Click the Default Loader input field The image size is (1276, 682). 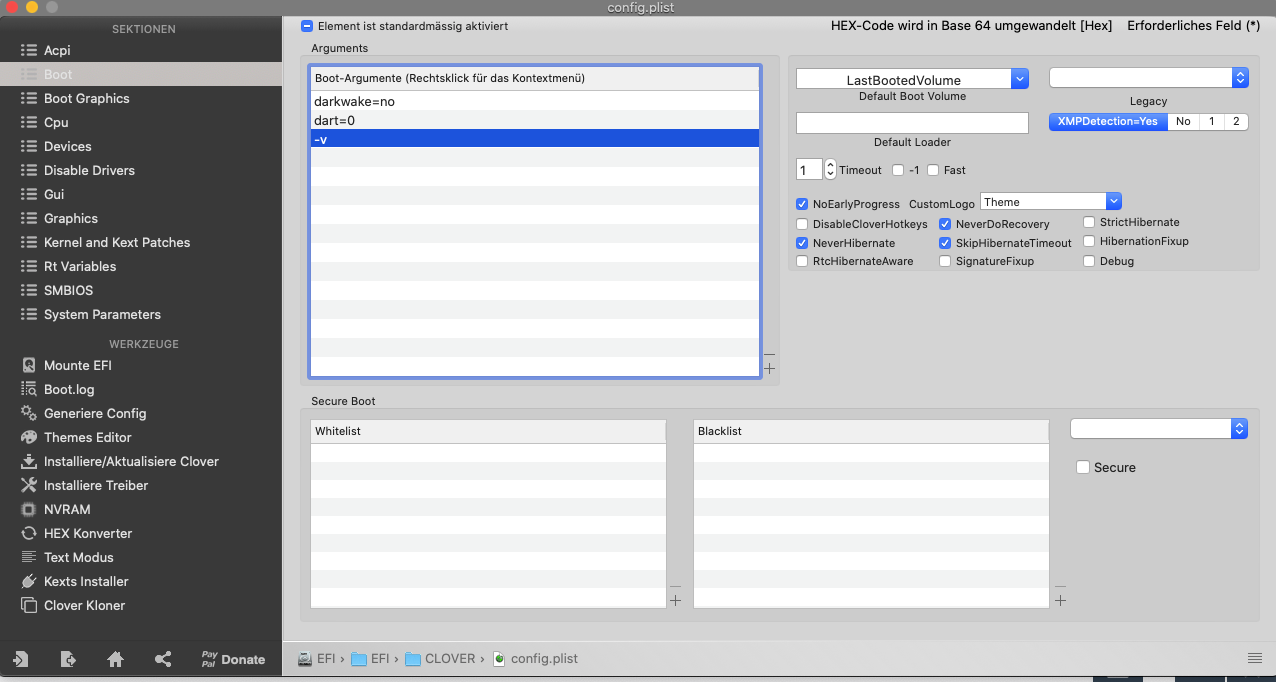(912, 122)
